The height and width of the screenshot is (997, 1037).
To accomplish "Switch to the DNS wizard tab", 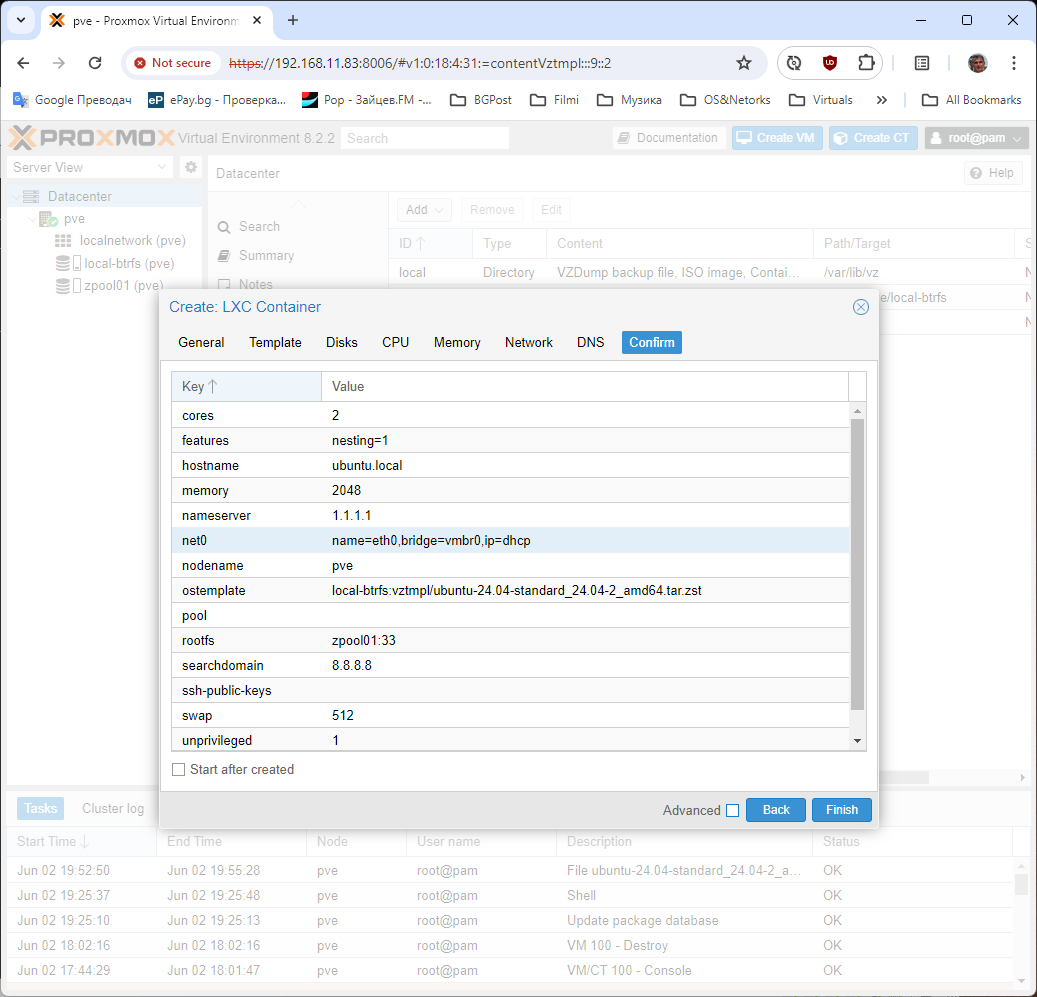I will (x=591, y=342).
